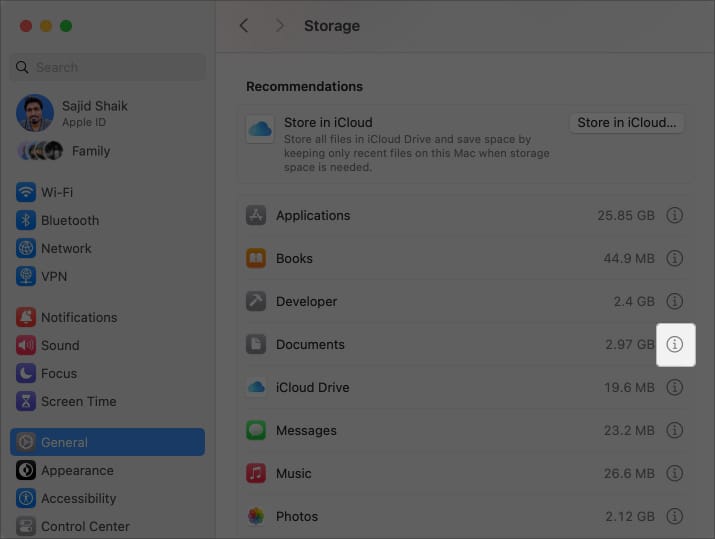
Task: Click the Wi-Fi sidebar icon
Action: pos(26,192)
